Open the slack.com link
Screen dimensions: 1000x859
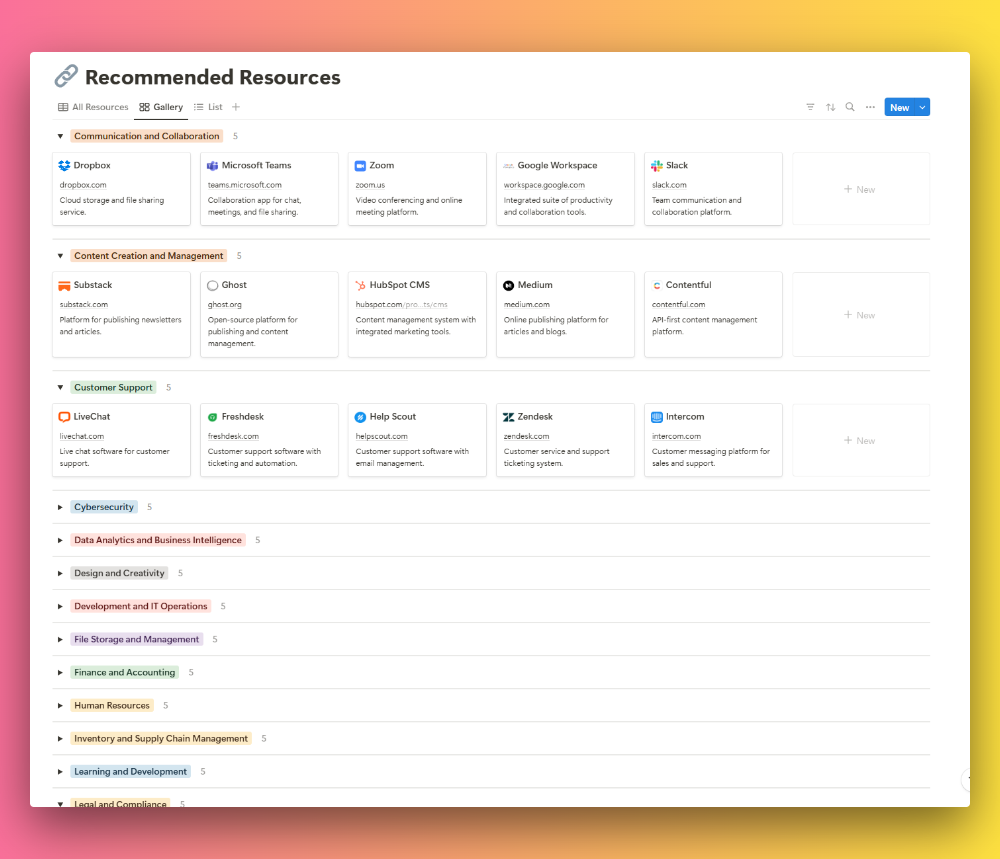click(x=669, y=185)
